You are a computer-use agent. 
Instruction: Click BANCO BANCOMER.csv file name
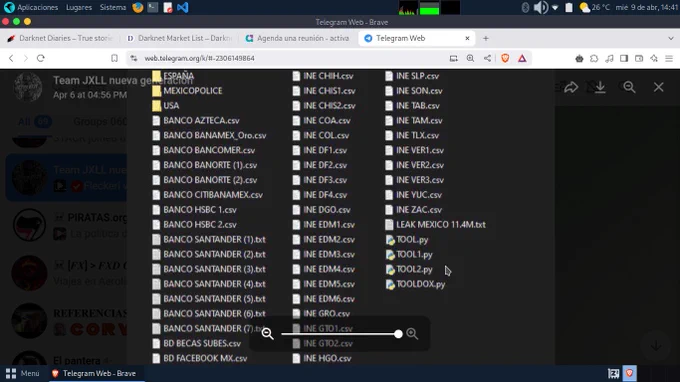point(209,150)
